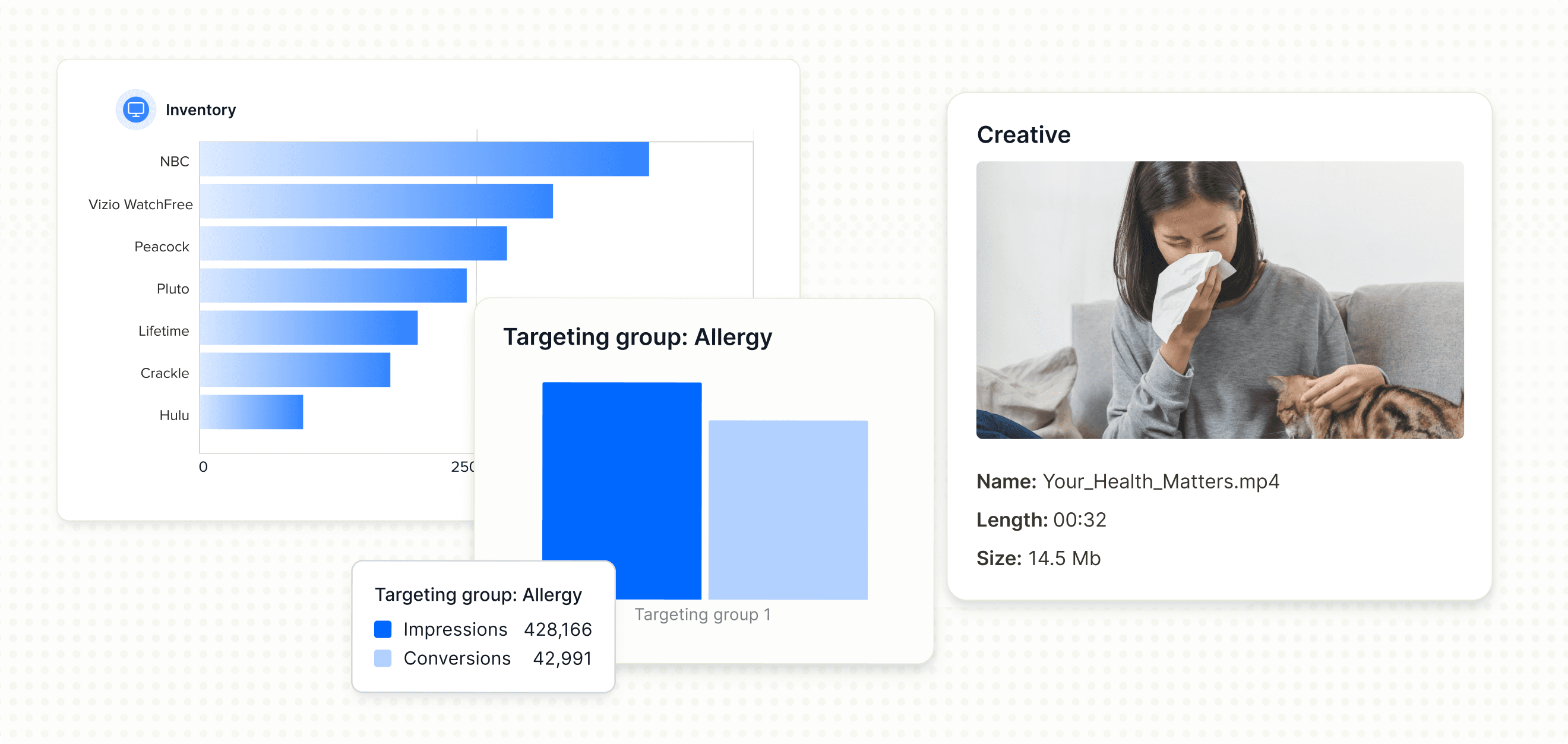Click the Lifetime inventory bar

click(308, 327)
